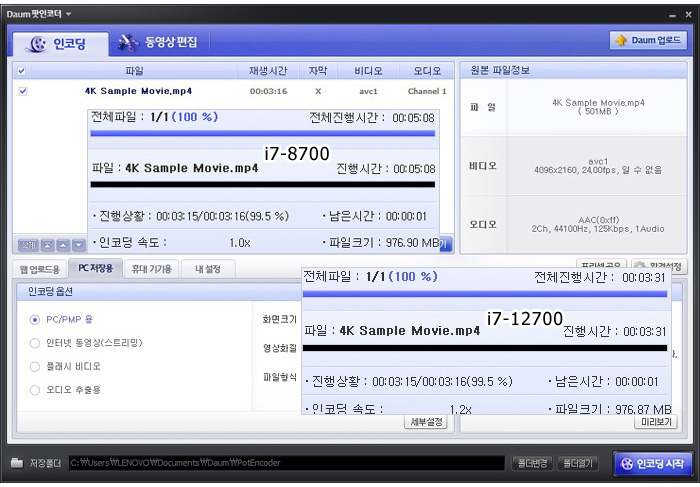Click the 인코딩 시작 start button
Image resolution: width=700 pixels, height=487 pixels.
(x=652, y=463)
